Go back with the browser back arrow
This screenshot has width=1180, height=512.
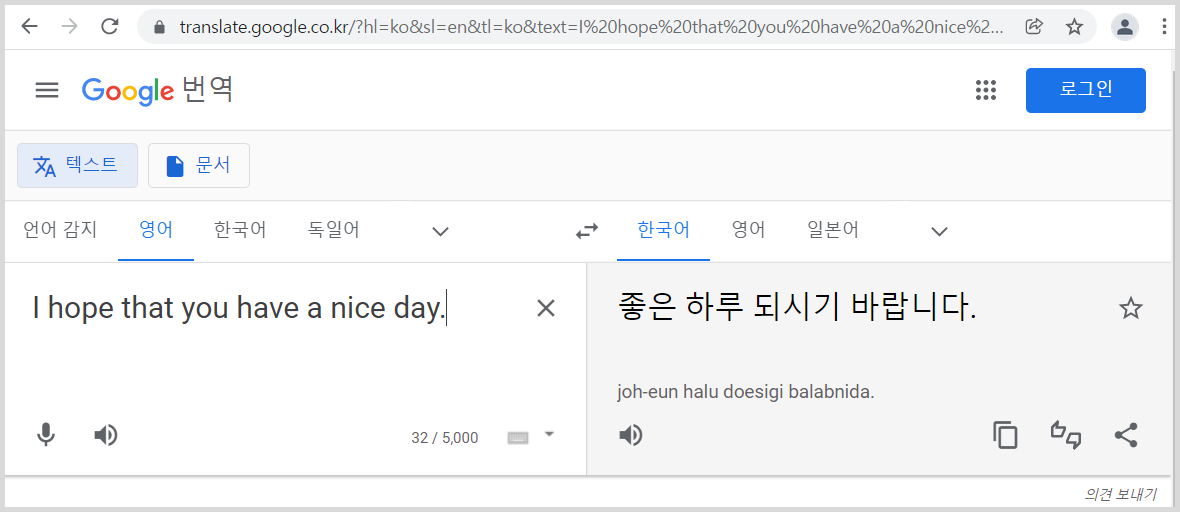(29, 27)
